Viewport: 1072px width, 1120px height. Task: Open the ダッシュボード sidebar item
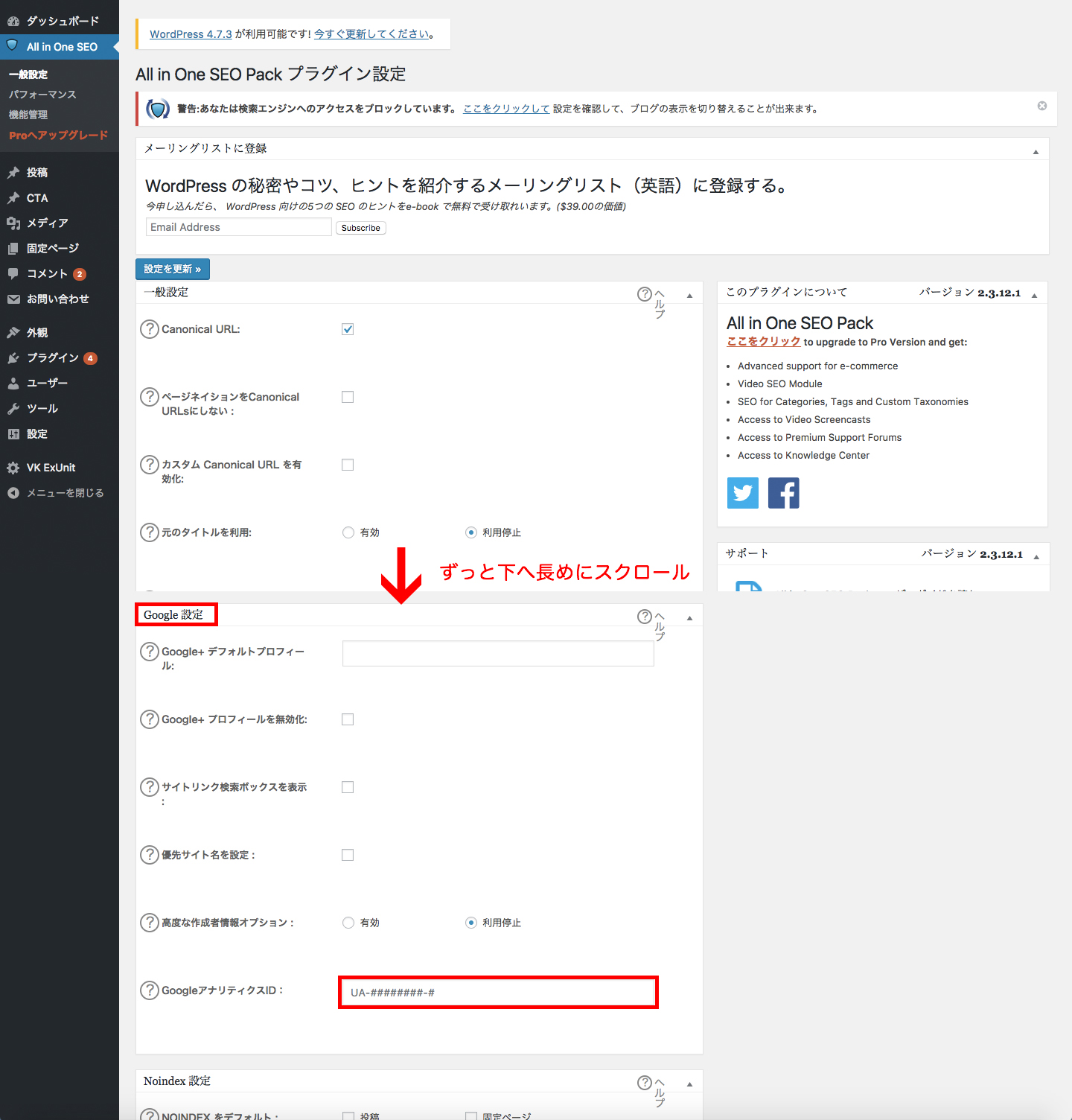pyautogui.click(x=60, y=21)
